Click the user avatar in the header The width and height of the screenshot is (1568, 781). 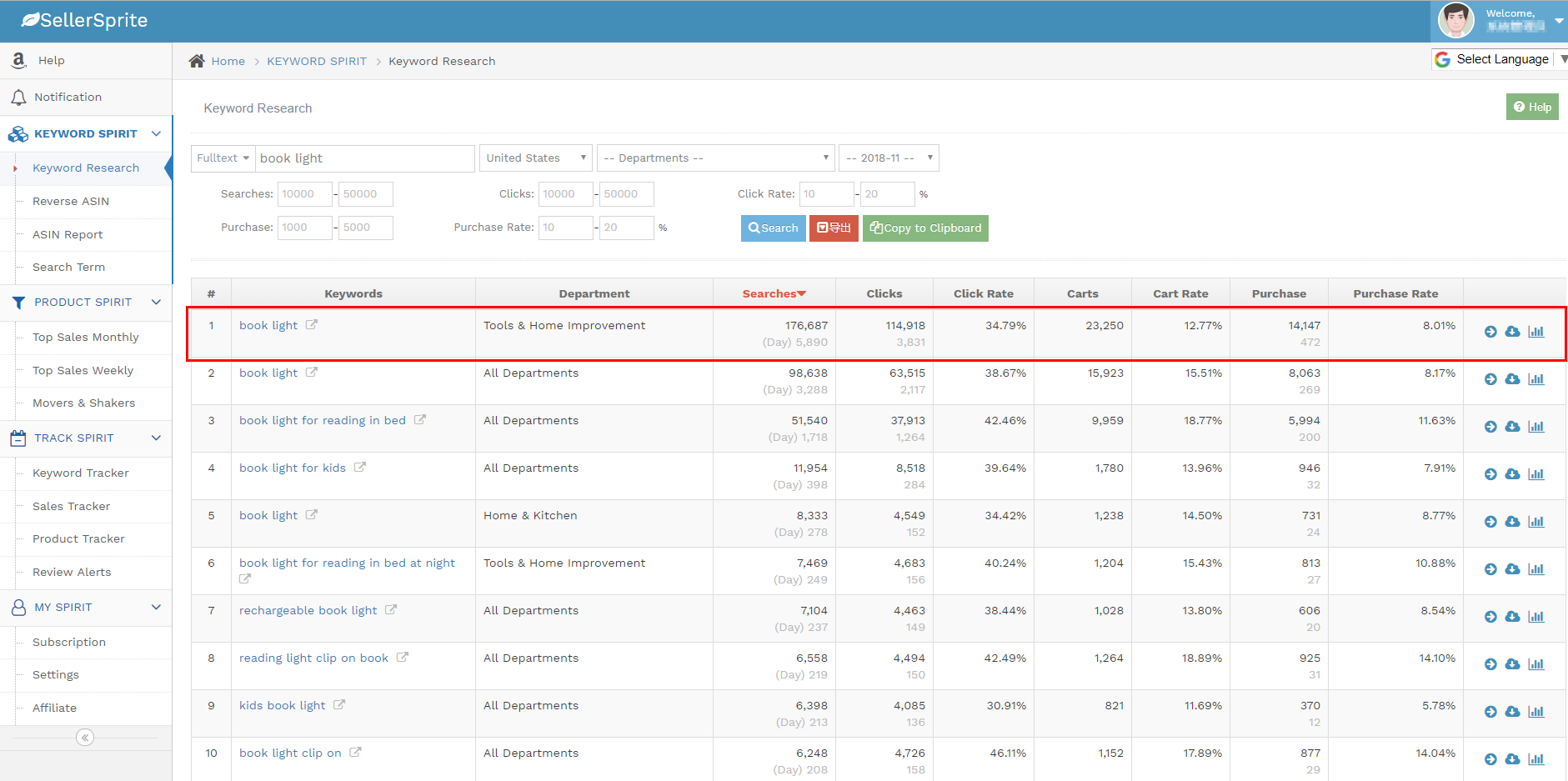tap(1455, 21)
